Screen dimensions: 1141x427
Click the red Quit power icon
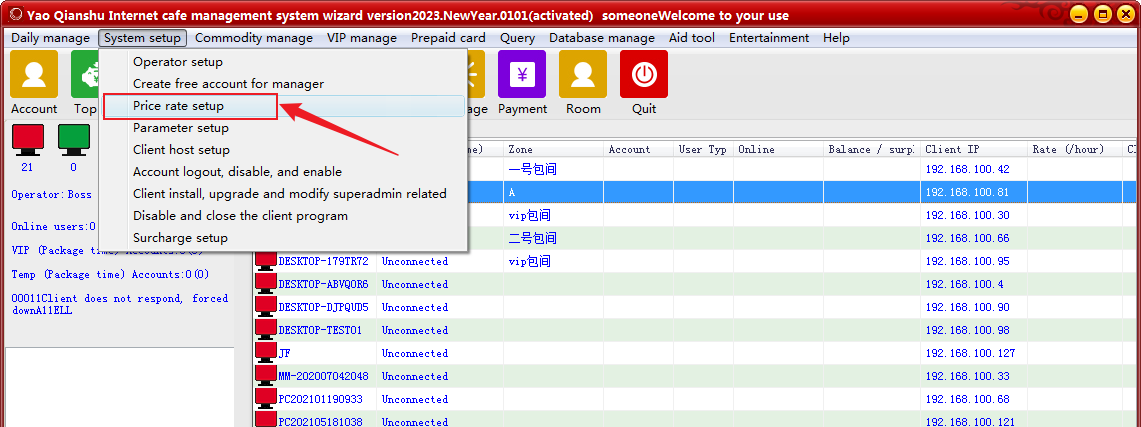(643, 74)
